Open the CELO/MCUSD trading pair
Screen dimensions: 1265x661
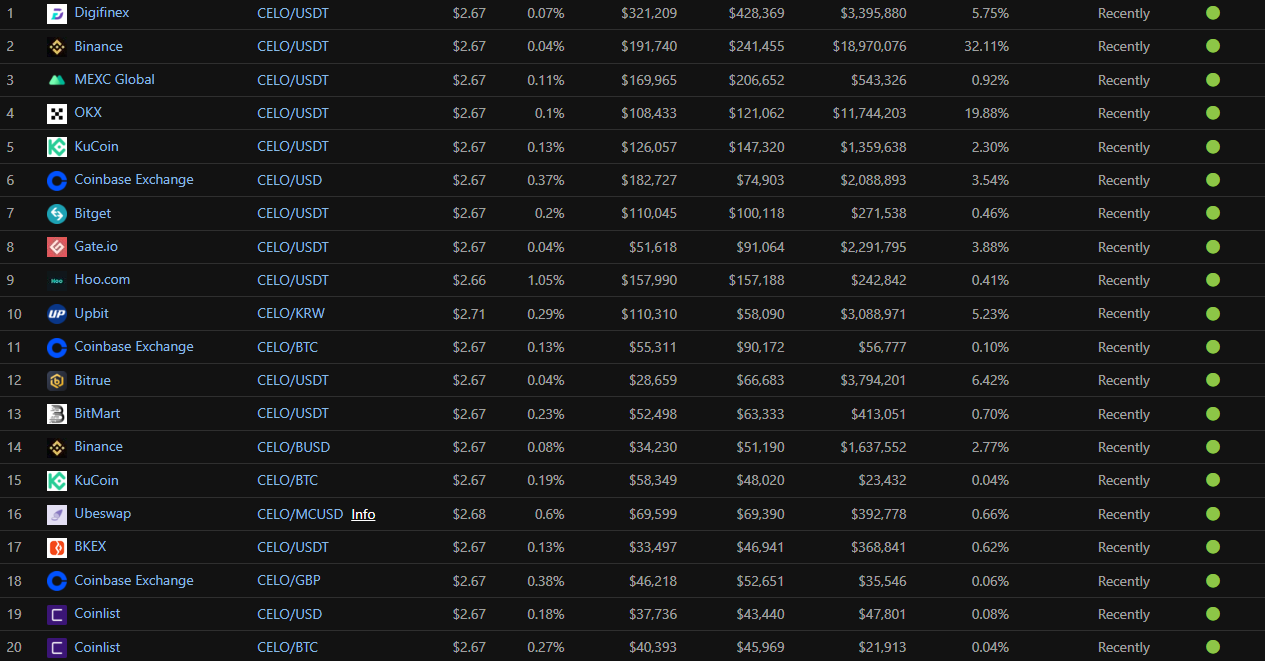[299, 514]
